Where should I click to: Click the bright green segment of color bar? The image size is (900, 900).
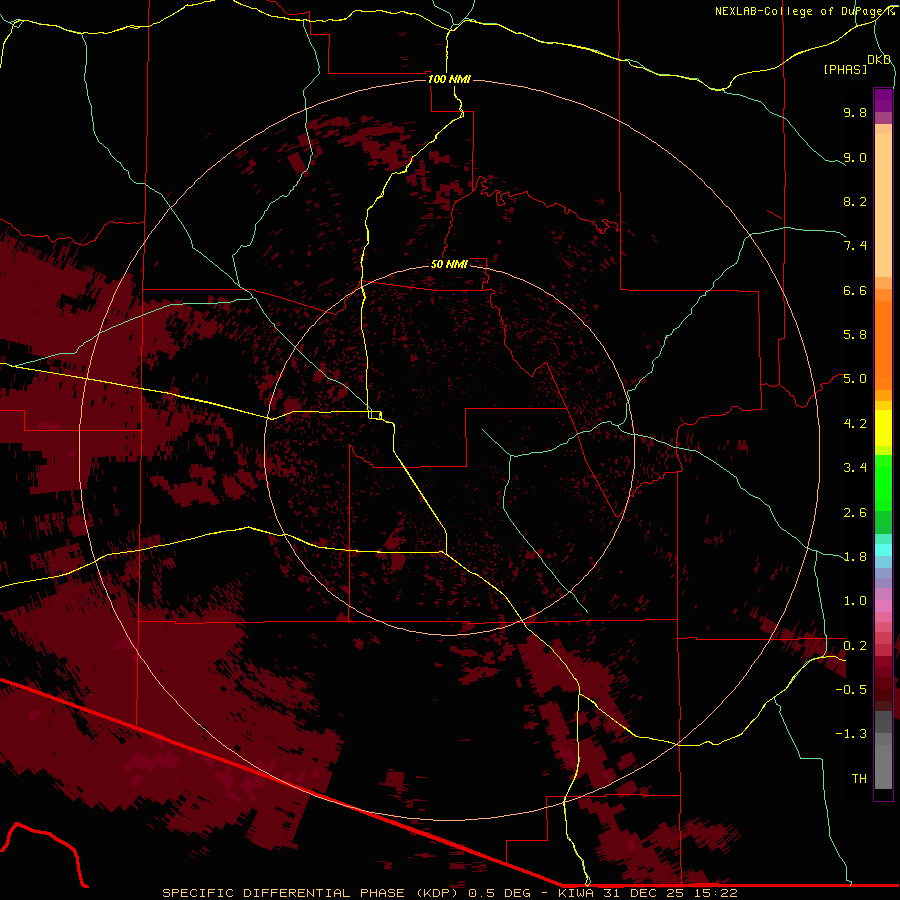pyautogui.click(x=883, y=483)
